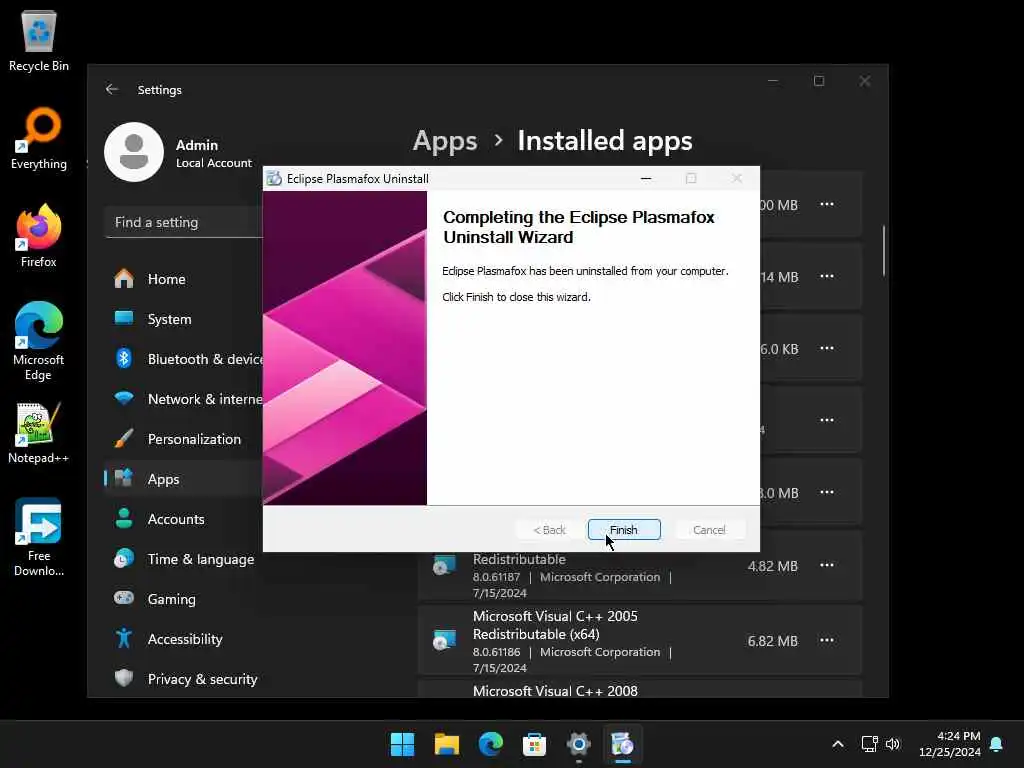This screenshot has width=1024, height=768.
Task: Open the Windows Start menu
Action: click(x=402, y=744)
